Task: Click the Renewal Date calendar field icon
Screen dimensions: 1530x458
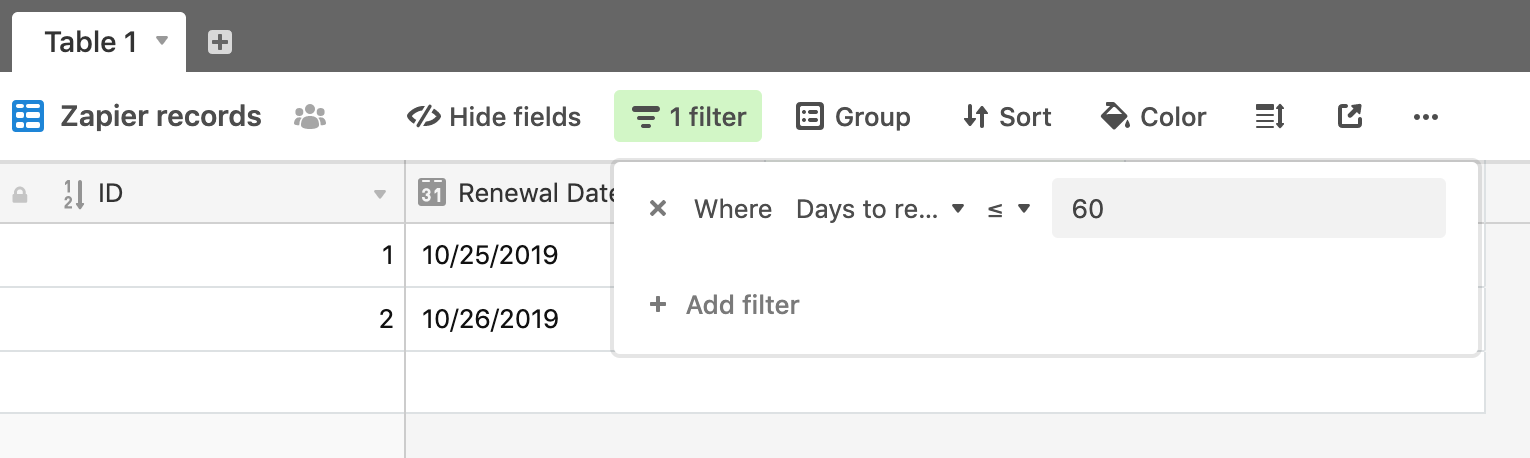Action: coord(431,193)
